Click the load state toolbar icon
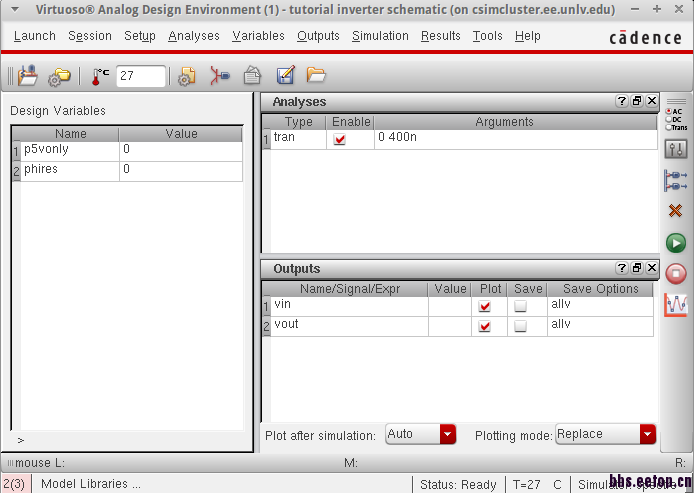Viewport: 694px width, 493px height. point(27,76)
